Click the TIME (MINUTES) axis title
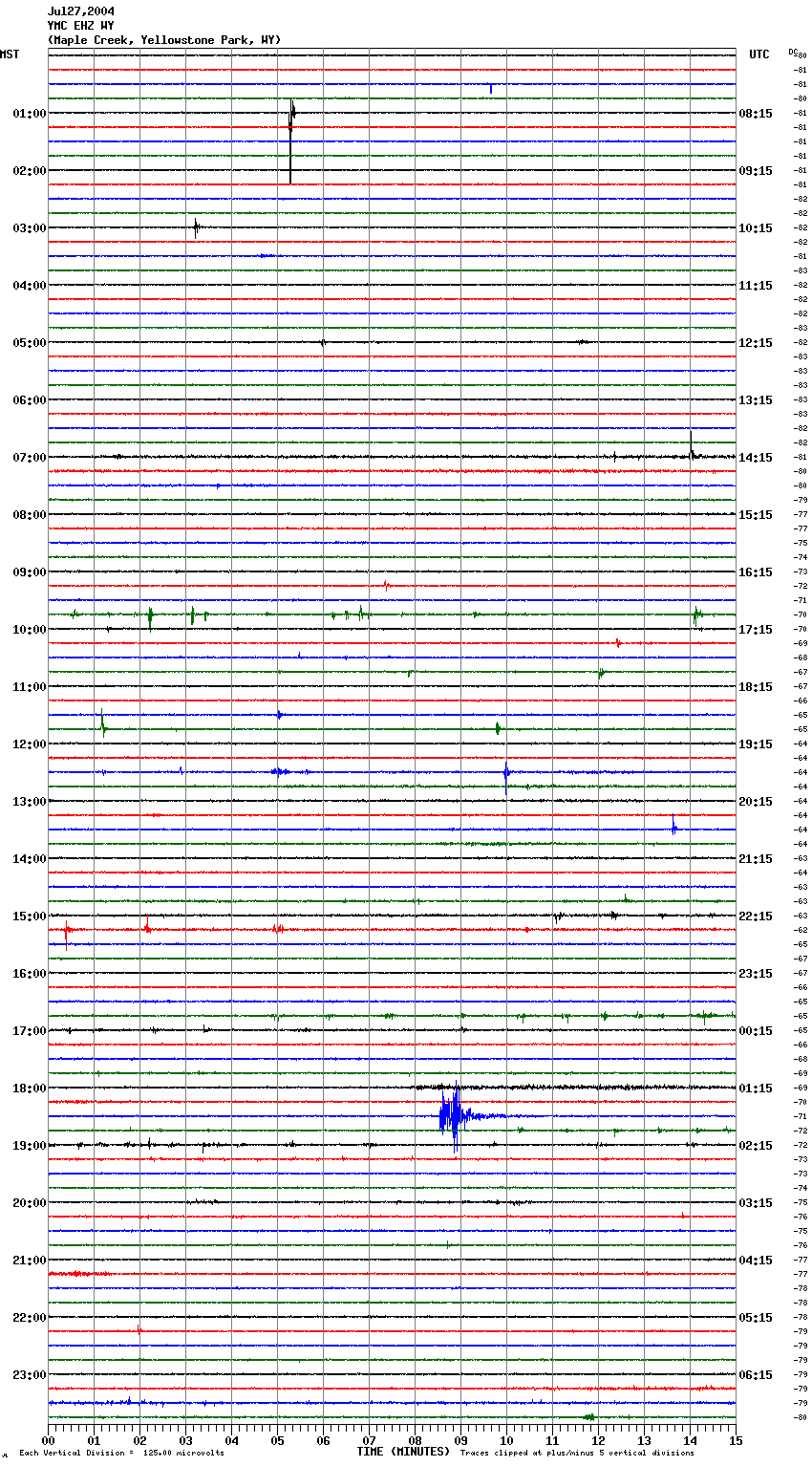 pyautogui.click(x=403, y=1452)
